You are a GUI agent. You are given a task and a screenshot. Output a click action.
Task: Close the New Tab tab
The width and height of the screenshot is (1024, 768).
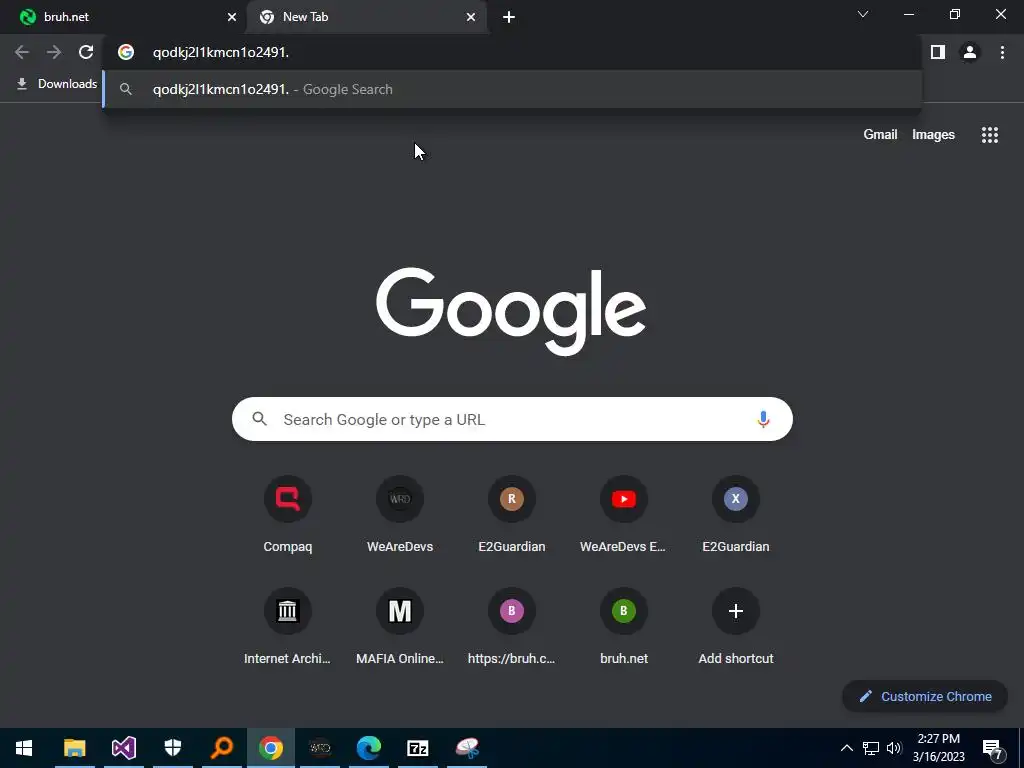pyautogui.click(x=471, y=17)
